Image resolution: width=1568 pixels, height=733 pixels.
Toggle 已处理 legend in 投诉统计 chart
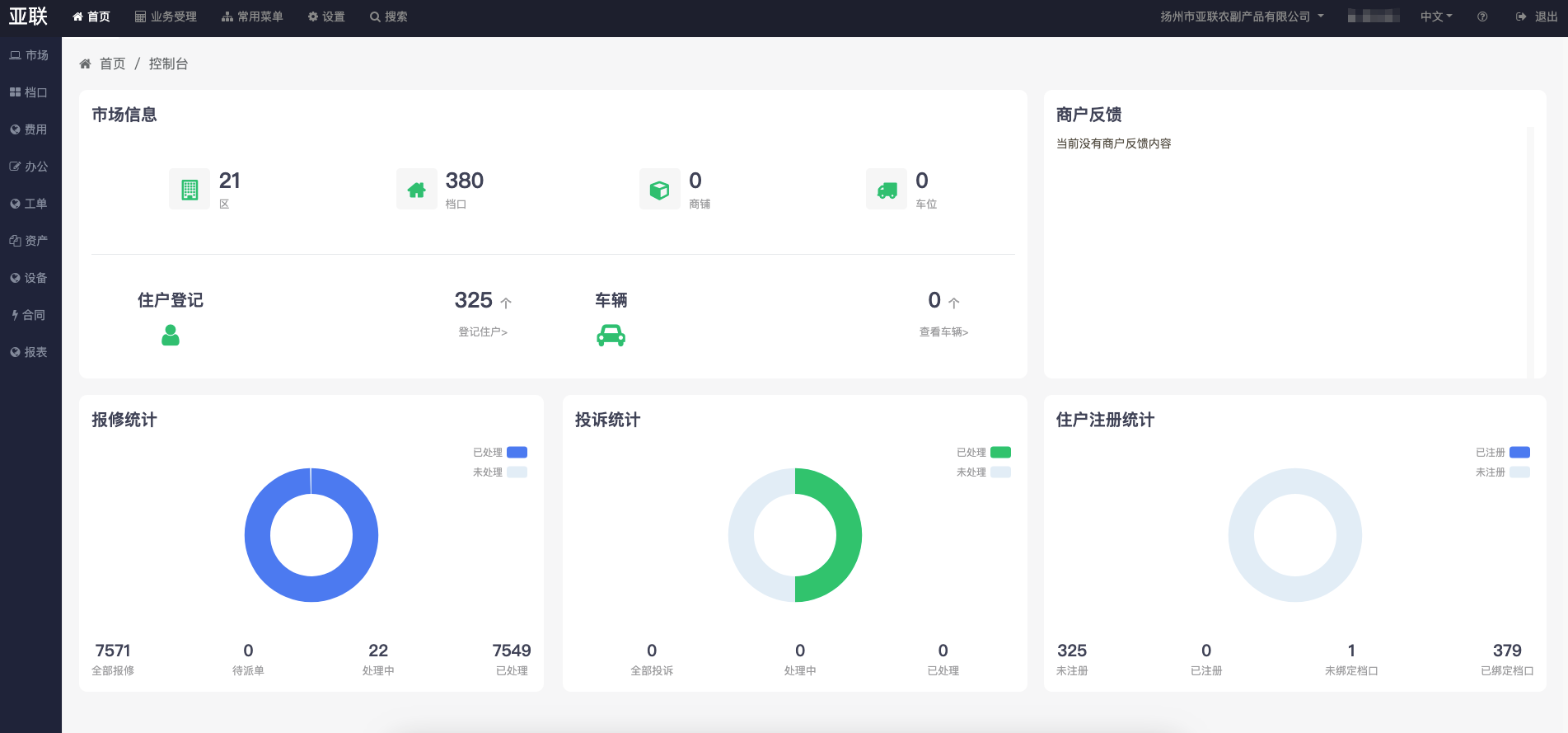point(984,452)
